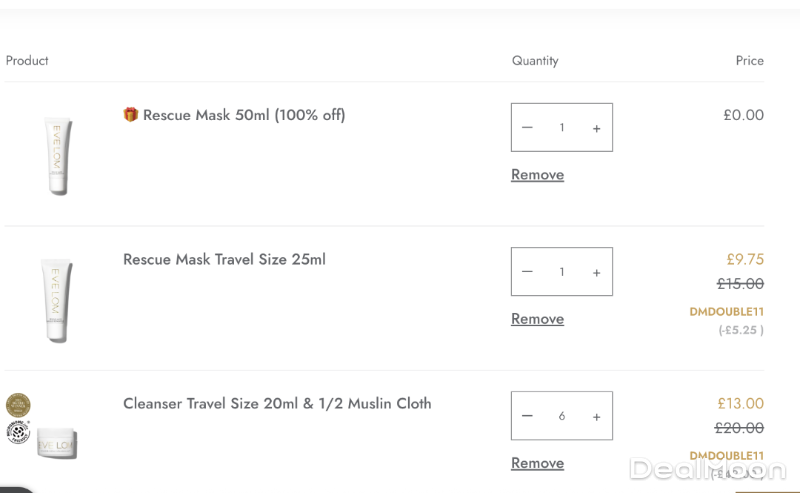Remove Rescue Mask 50ml from cart
Screen dimensions: 800x493
[x=537, y=175]
